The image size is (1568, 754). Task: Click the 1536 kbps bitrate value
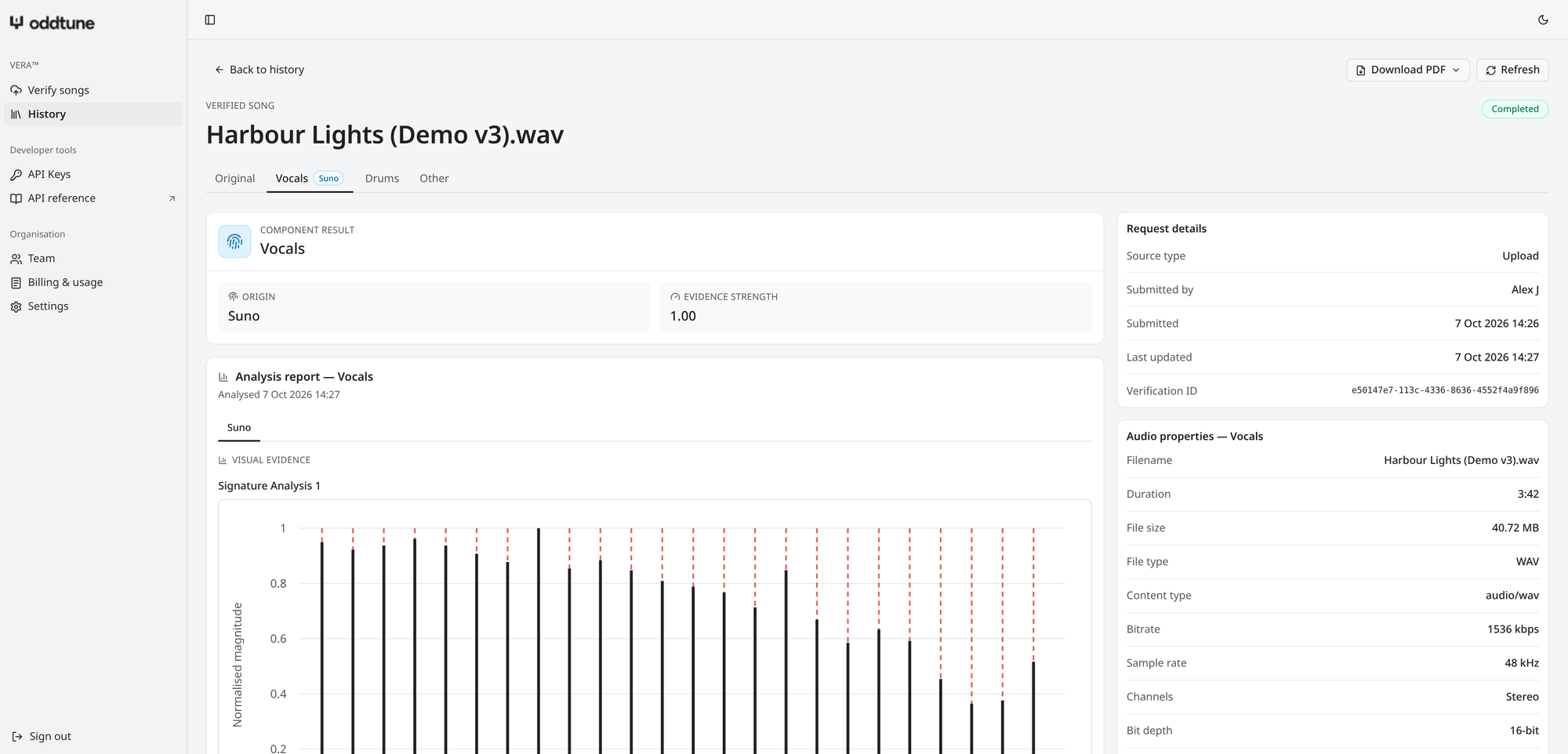point(1513,629)
